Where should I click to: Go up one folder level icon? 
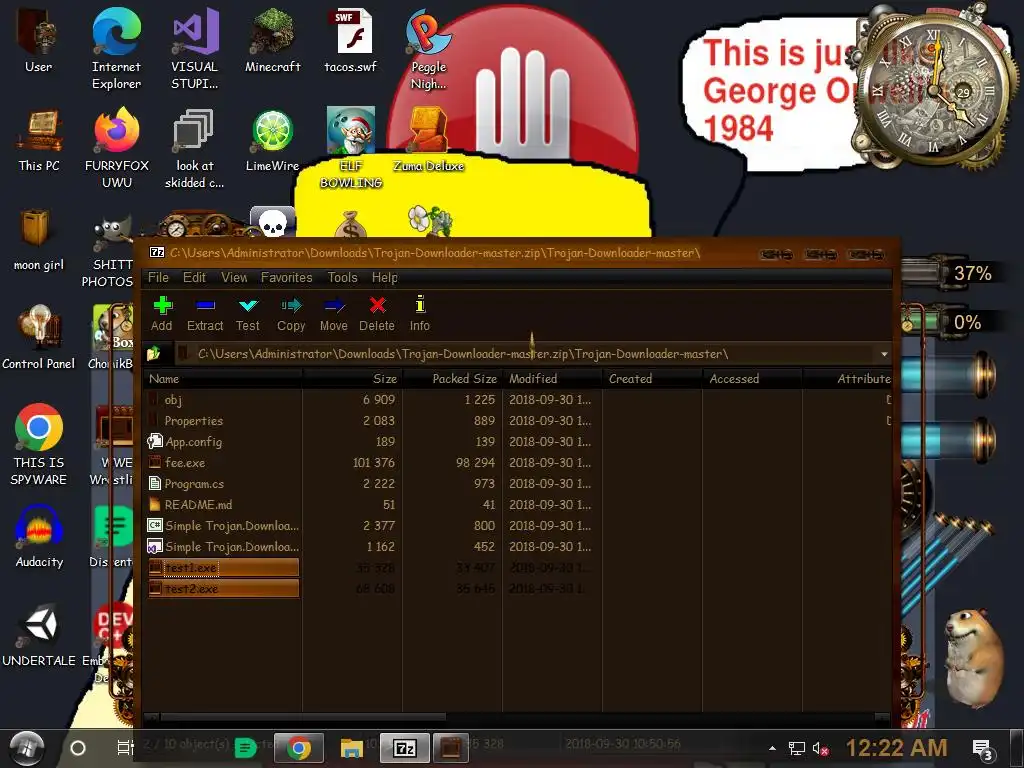pyautogui.click(x=154, y=354)
